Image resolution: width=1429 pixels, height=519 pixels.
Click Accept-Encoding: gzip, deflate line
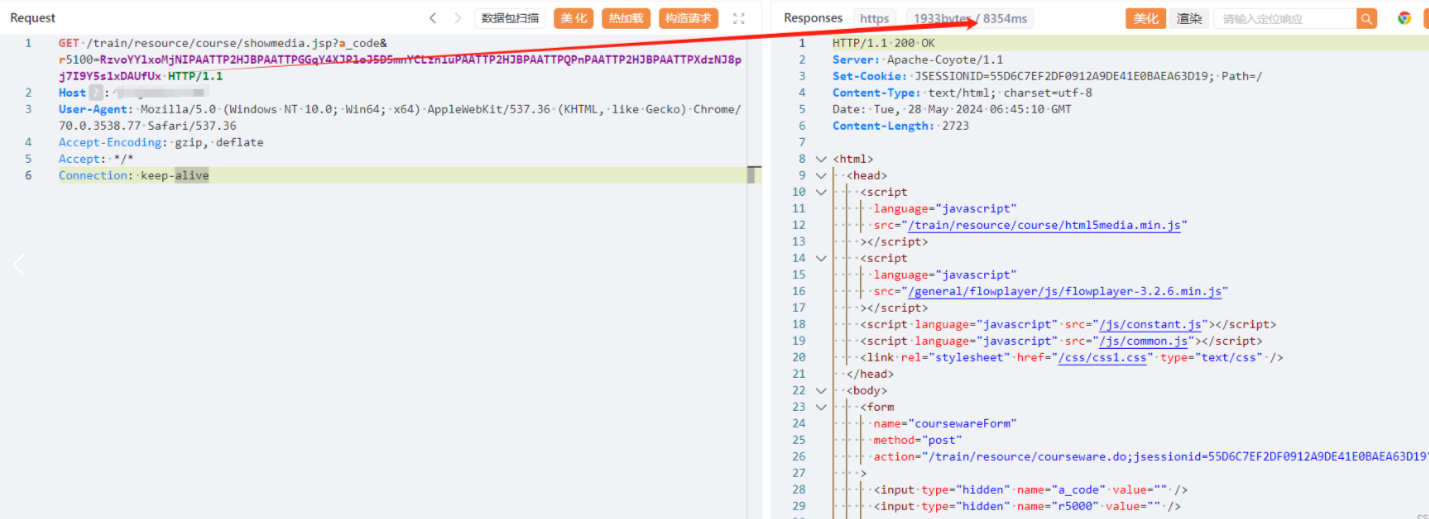pyautogui.click(x=161, y=142)
